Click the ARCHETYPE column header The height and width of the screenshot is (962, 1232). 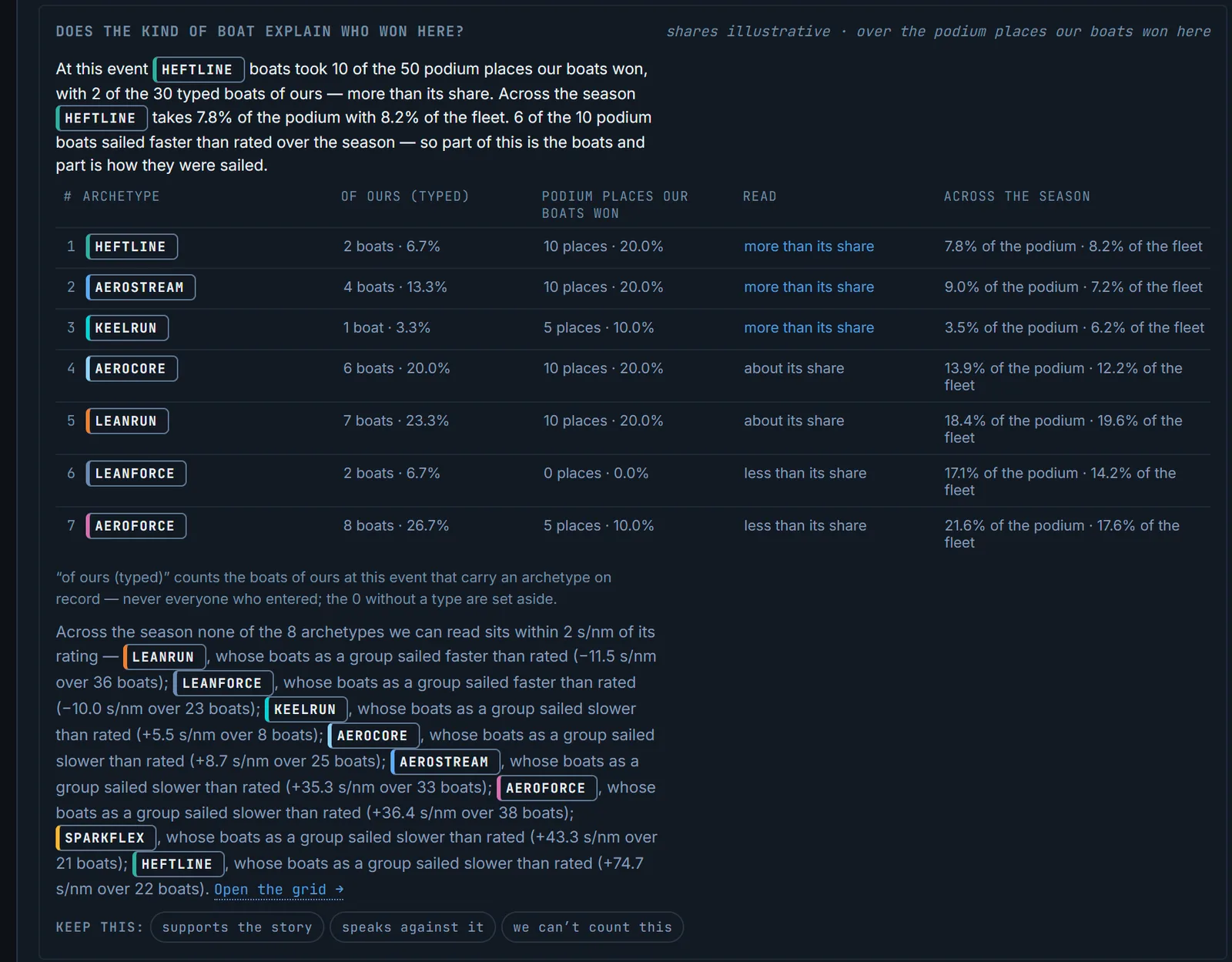coord(122,196)
